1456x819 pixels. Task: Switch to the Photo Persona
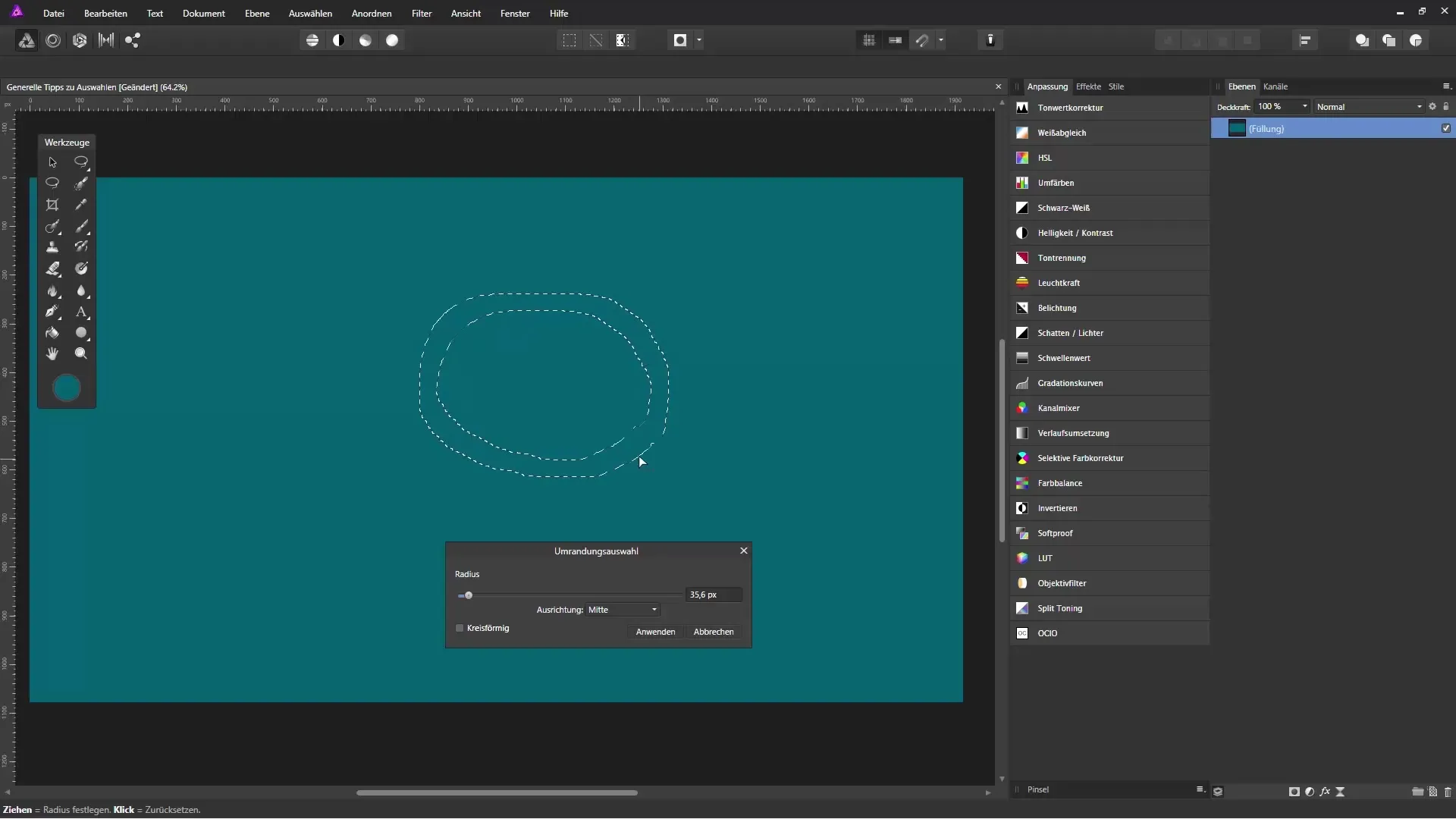[x=27, y=40]
